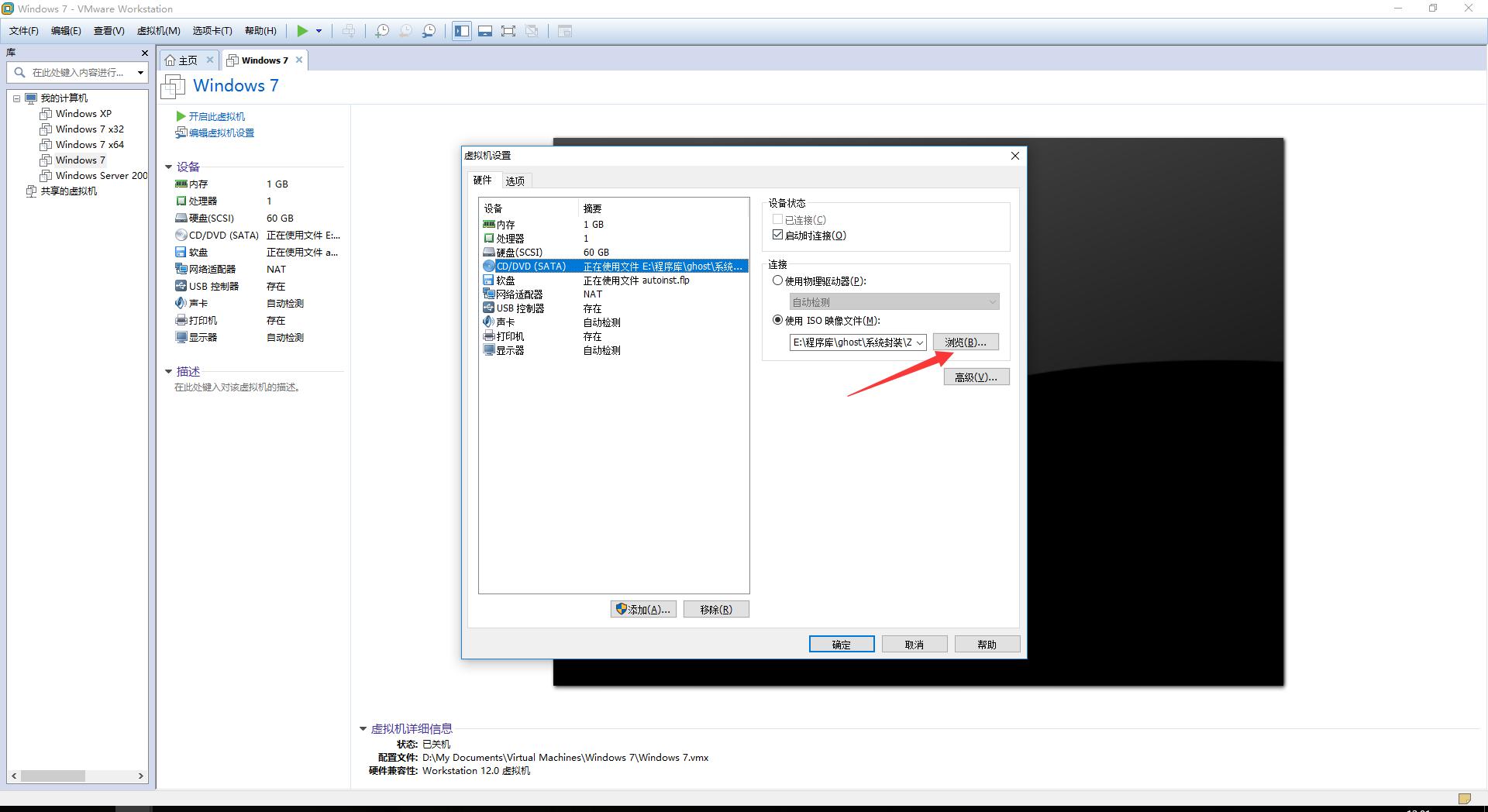The image size is (1488, 812).
Task: Select Windows XP in the virtual machine library
Action: 82,113
